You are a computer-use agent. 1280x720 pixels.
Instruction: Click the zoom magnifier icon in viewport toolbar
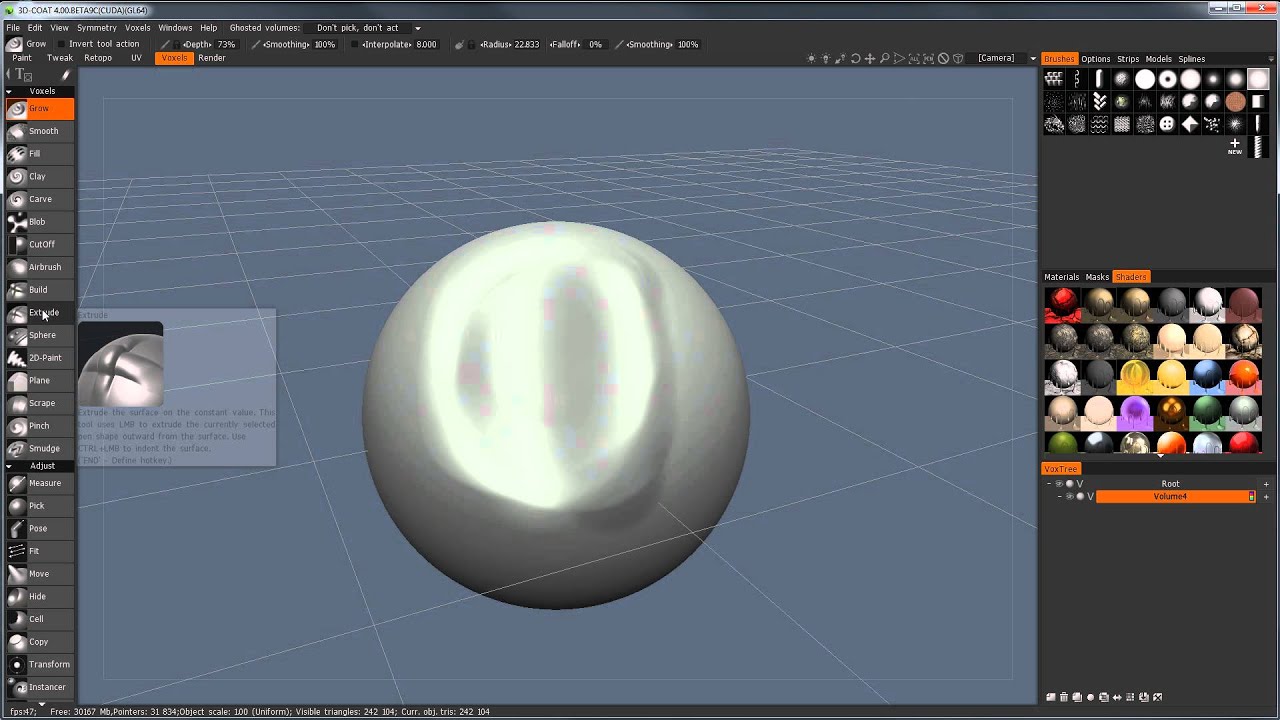(x=885, y=59)
